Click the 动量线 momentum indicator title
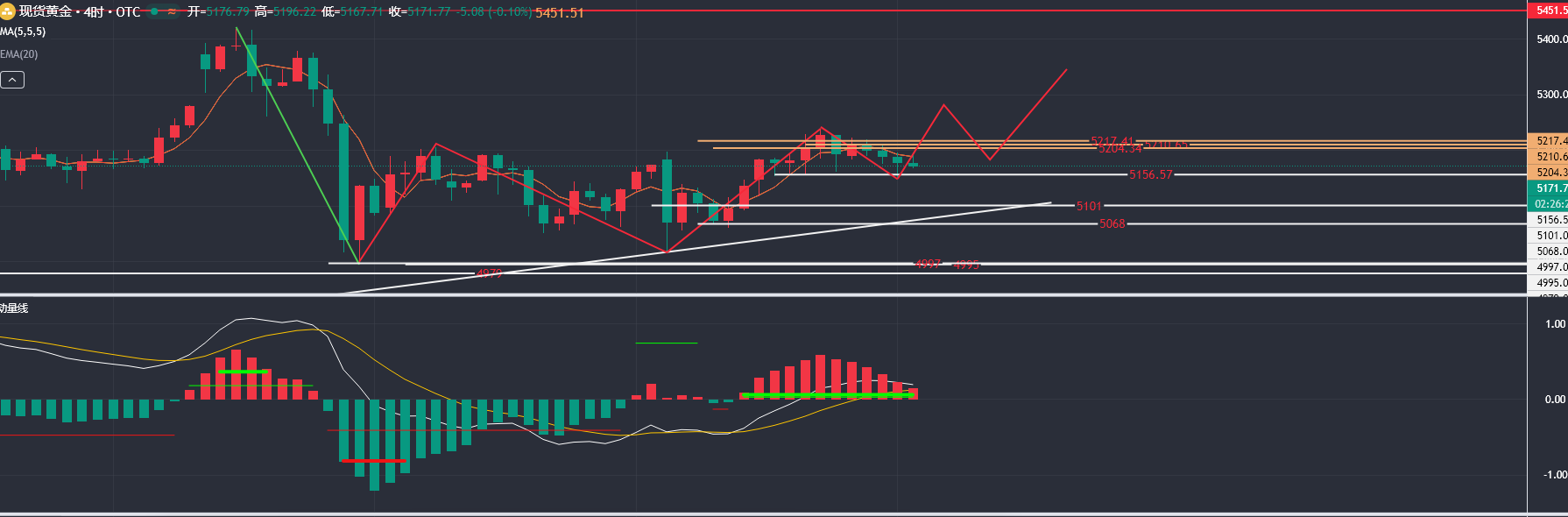This screenshot has width=1568, height=517. 14,308
